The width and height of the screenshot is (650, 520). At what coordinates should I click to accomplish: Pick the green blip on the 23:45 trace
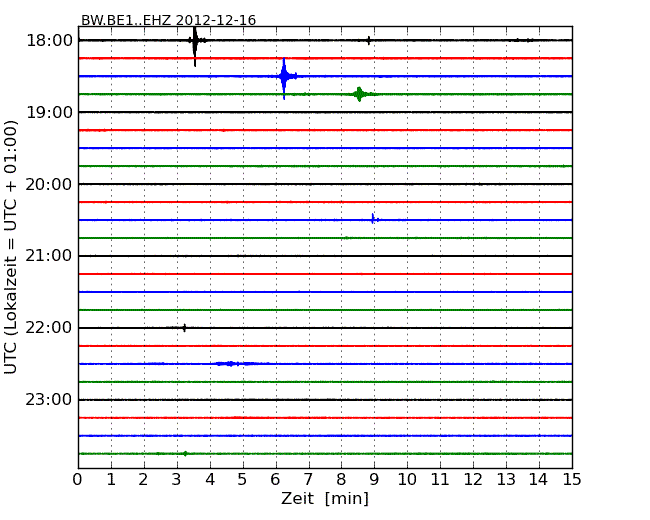click(x=185, y=454)
